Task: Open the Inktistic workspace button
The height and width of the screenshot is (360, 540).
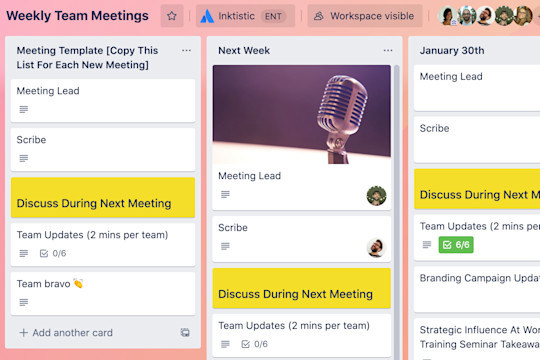Action: click(x=245, y=16)
